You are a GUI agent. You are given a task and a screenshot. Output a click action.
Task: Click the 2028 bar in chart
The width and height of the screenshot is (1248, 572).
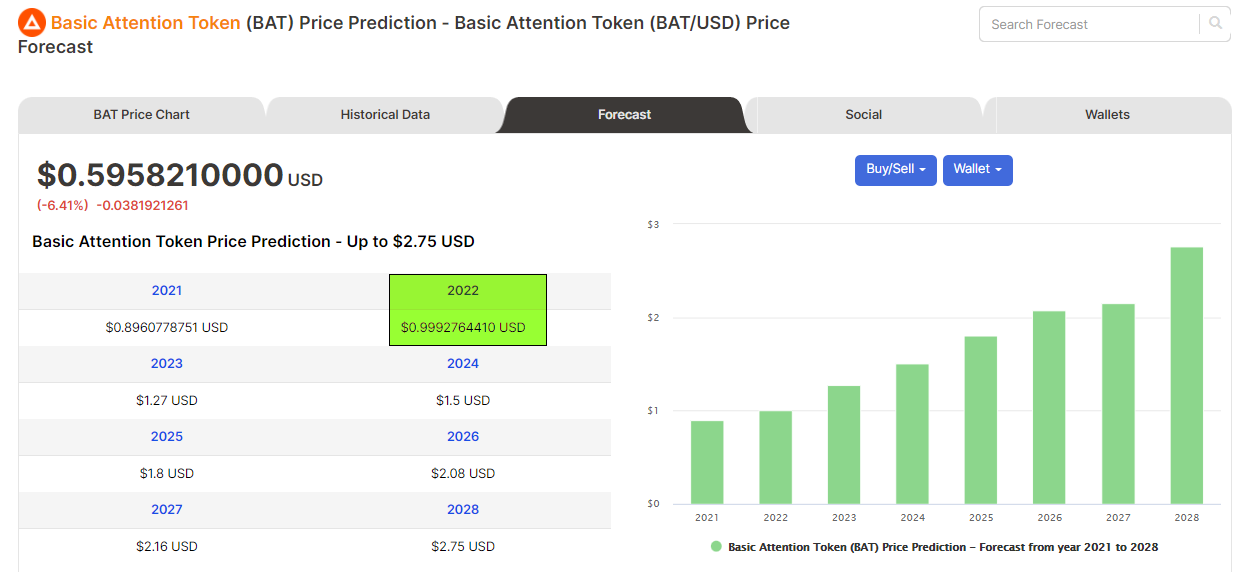pyautogui.click(x=1187, y=376)
